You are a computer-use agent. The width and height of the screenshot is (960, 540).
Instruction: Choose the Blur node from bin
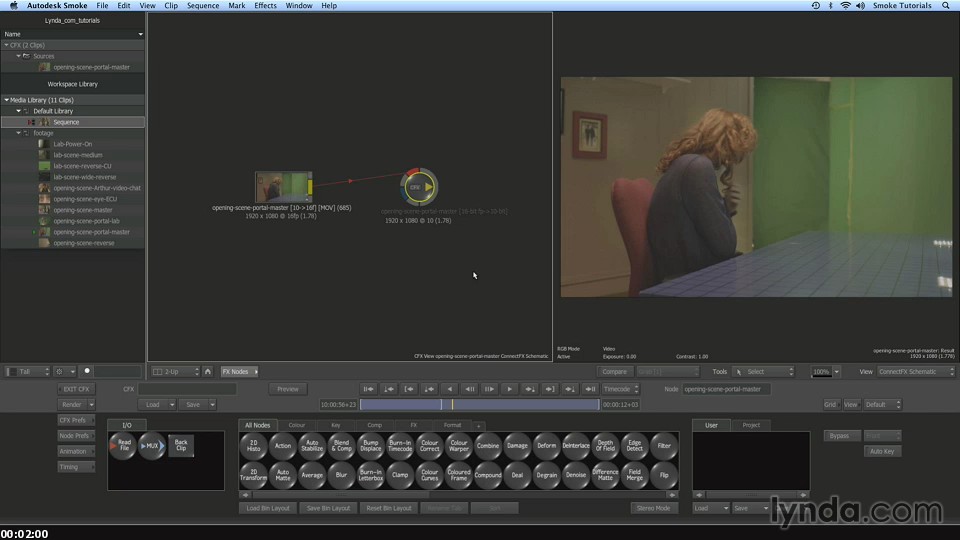pyautogui.click(x=341, y=475)
